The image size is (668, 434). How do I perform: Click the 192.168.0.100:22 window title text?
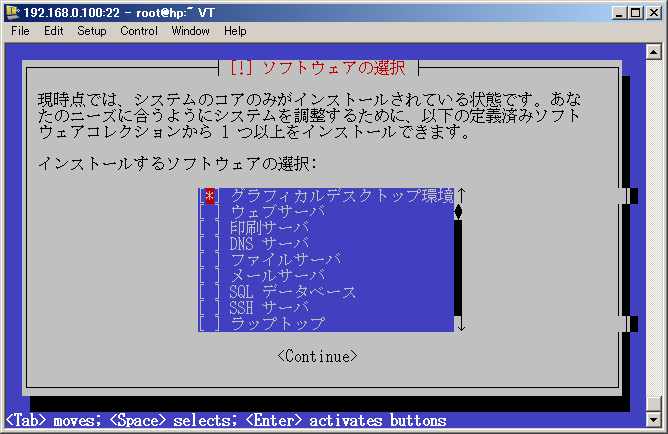click(x=119, y=13)
